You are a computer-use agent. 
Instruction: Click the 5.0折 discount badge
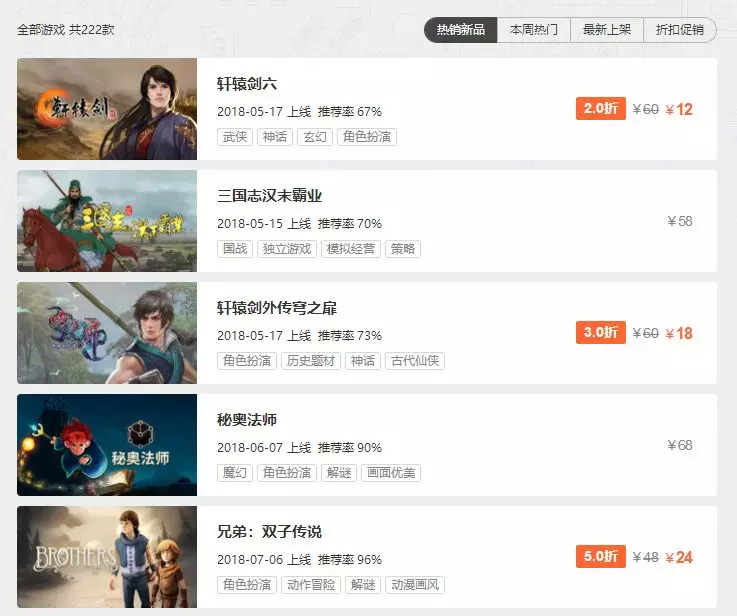click(601, 557)
